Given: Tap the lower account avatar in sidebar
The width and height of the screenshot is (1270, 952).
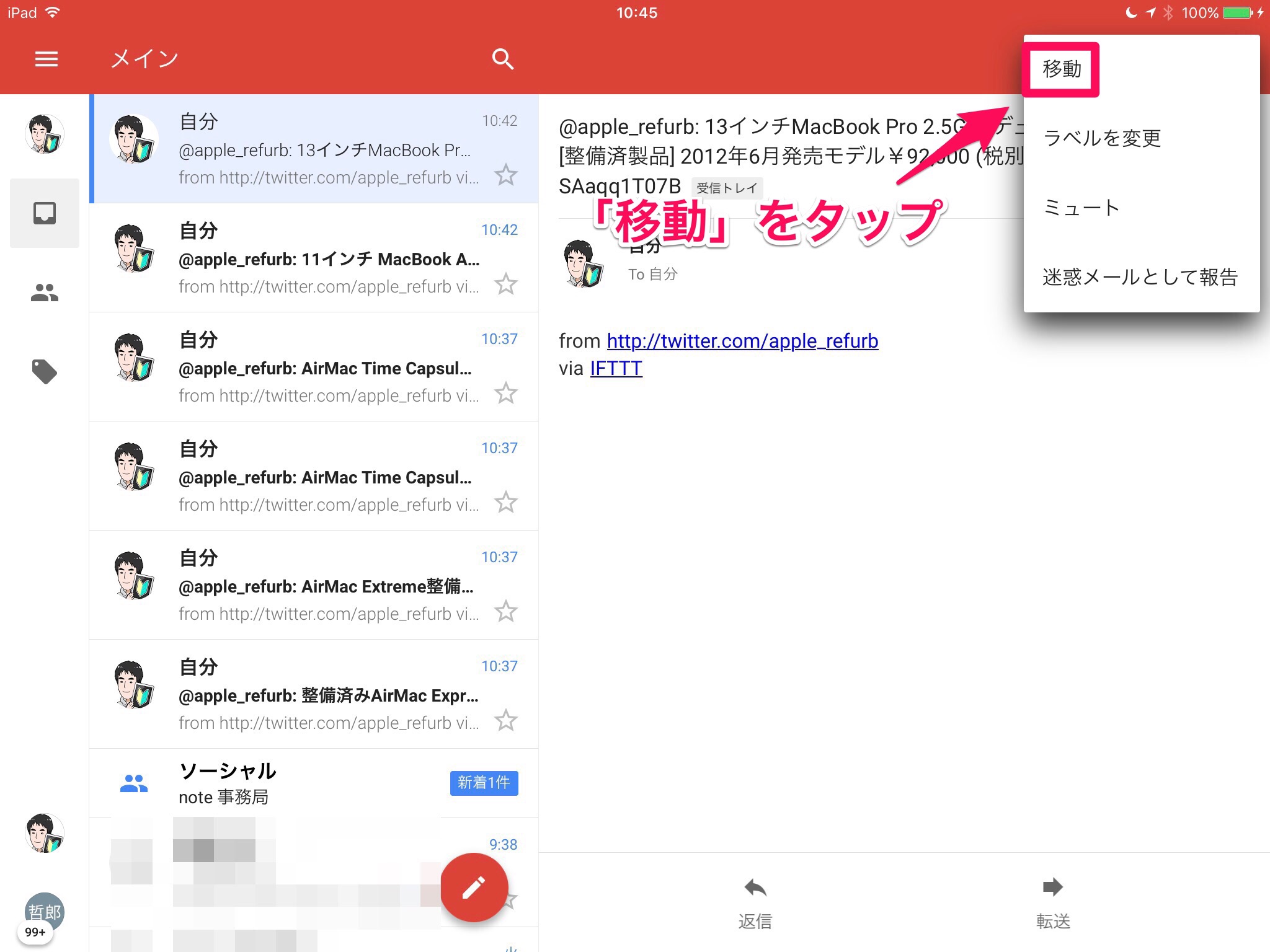Looking at the screenshot, I should (45, 833).
